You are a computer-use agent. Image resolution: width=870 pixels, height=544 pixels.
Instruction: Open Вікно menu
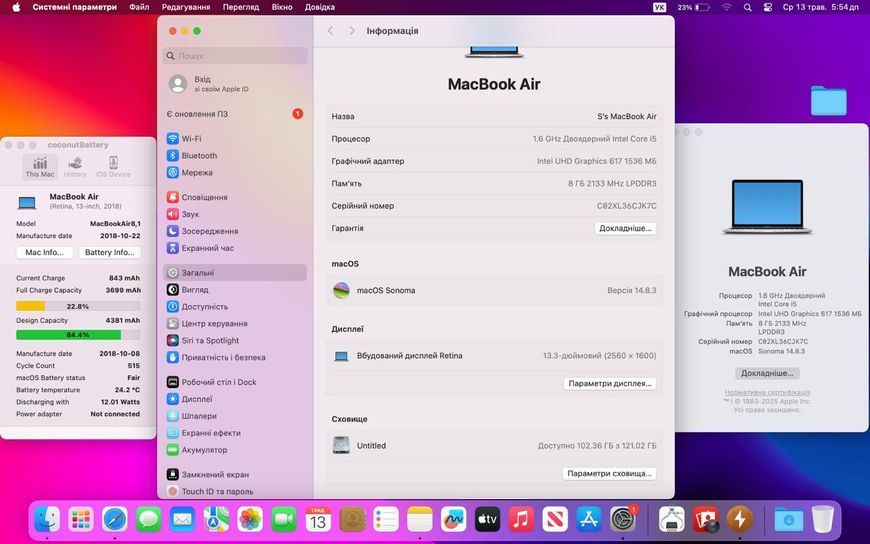[x=282, y=7]
